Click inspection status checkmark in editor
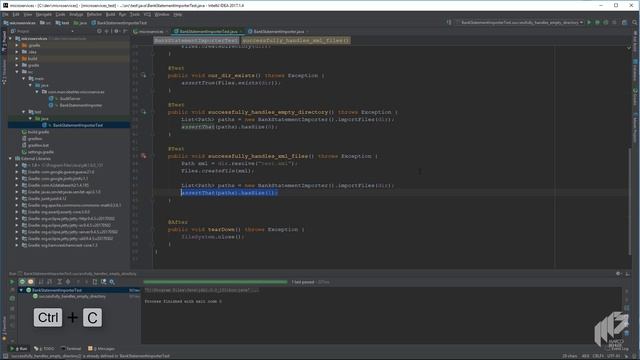The image size is (640, 360). (x=629, y=48)
